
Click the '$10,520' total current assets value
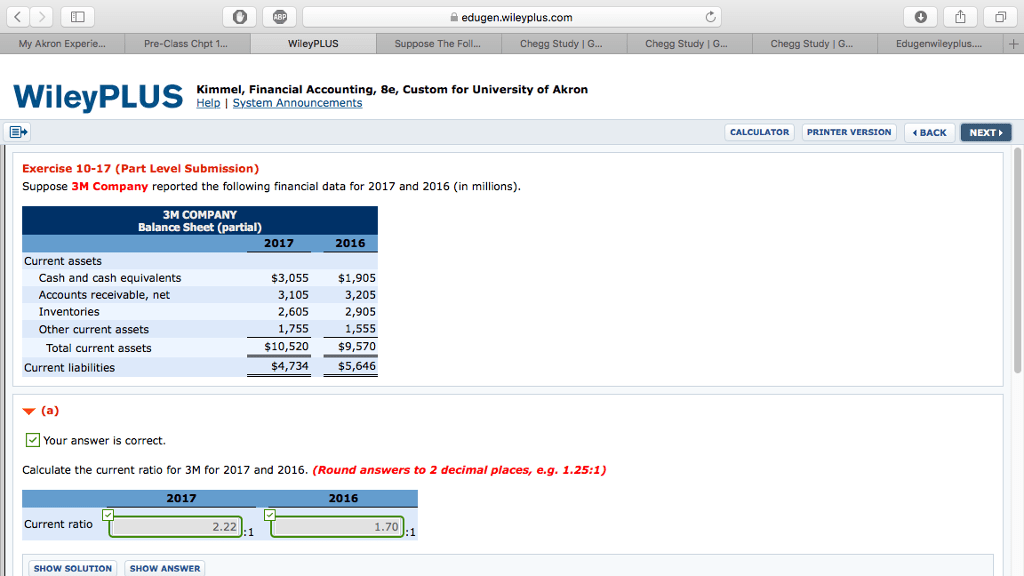pyautogui.click(x=286, y=346)
